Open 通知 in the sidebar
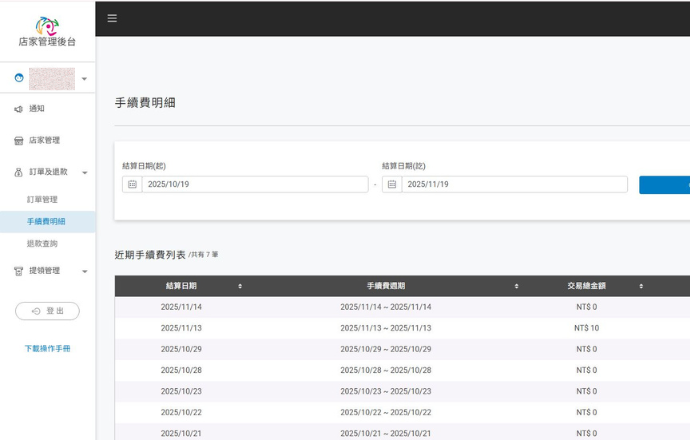 [36, 109]
